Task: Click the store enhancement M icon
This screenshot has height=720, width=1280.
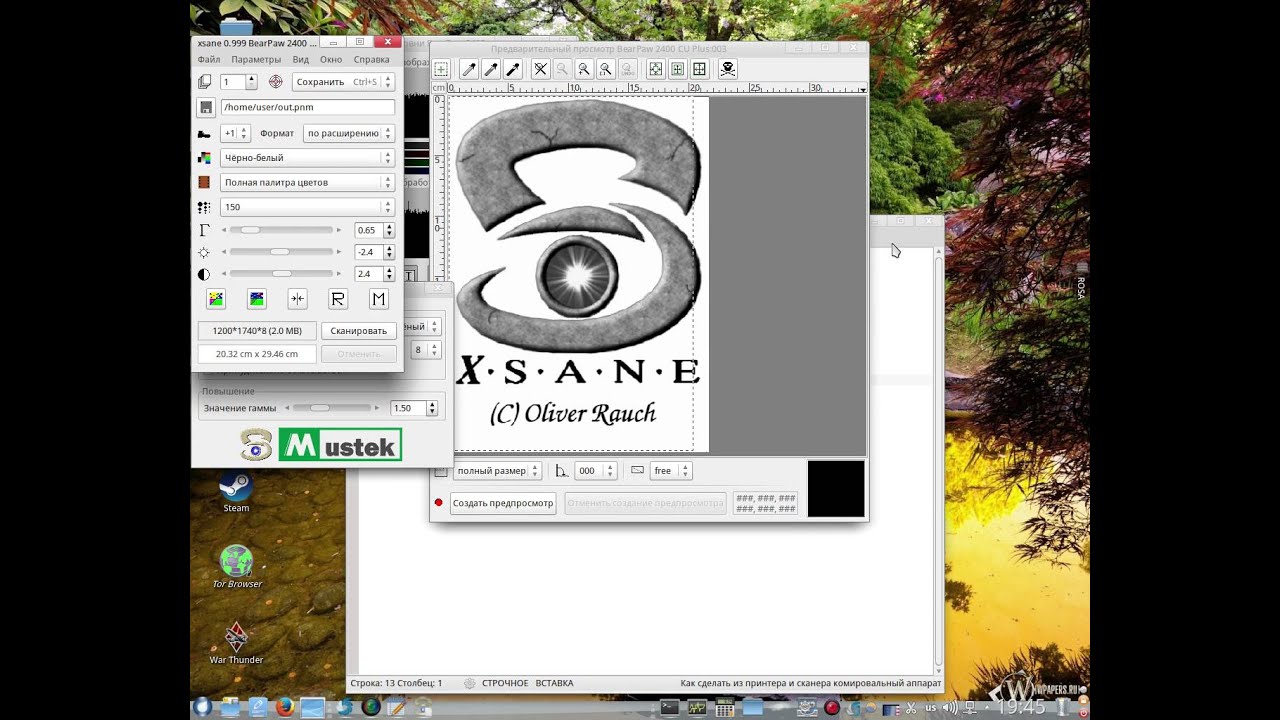Action: point(378,299)
